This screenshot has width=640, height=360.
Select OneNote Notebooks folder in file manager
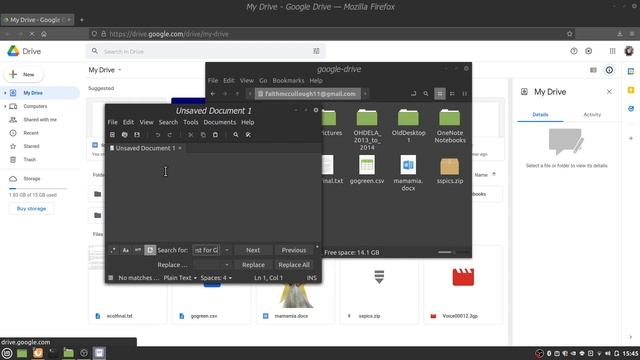coord(450,126)
